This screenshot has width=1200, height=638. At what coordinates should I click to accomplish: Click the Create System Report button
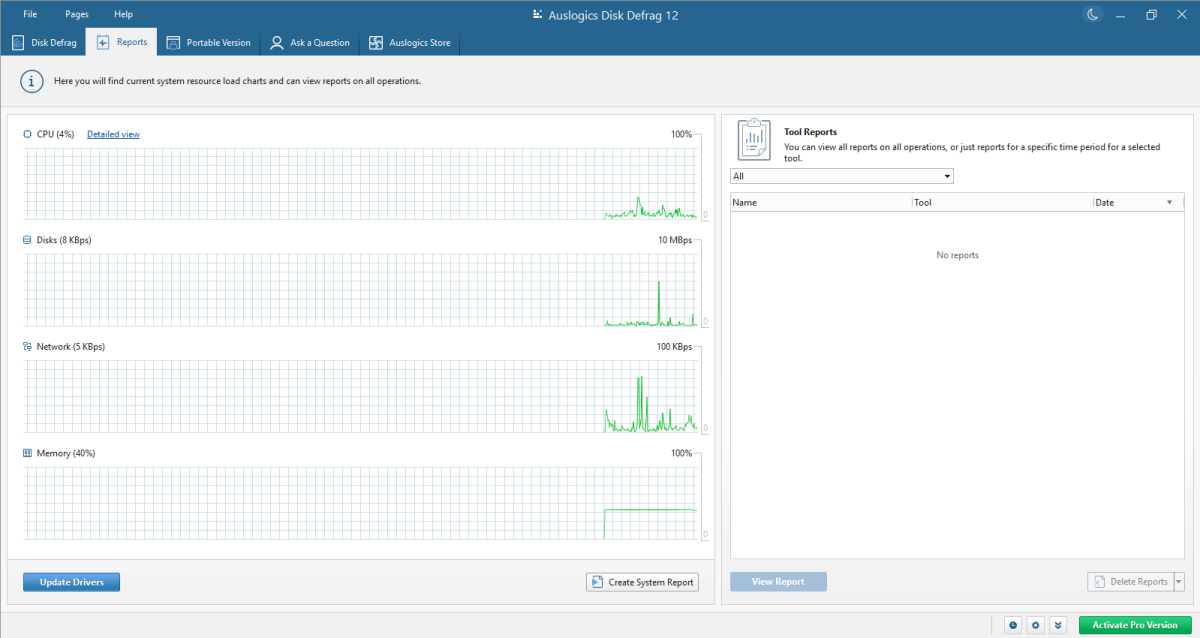(641, 582)
